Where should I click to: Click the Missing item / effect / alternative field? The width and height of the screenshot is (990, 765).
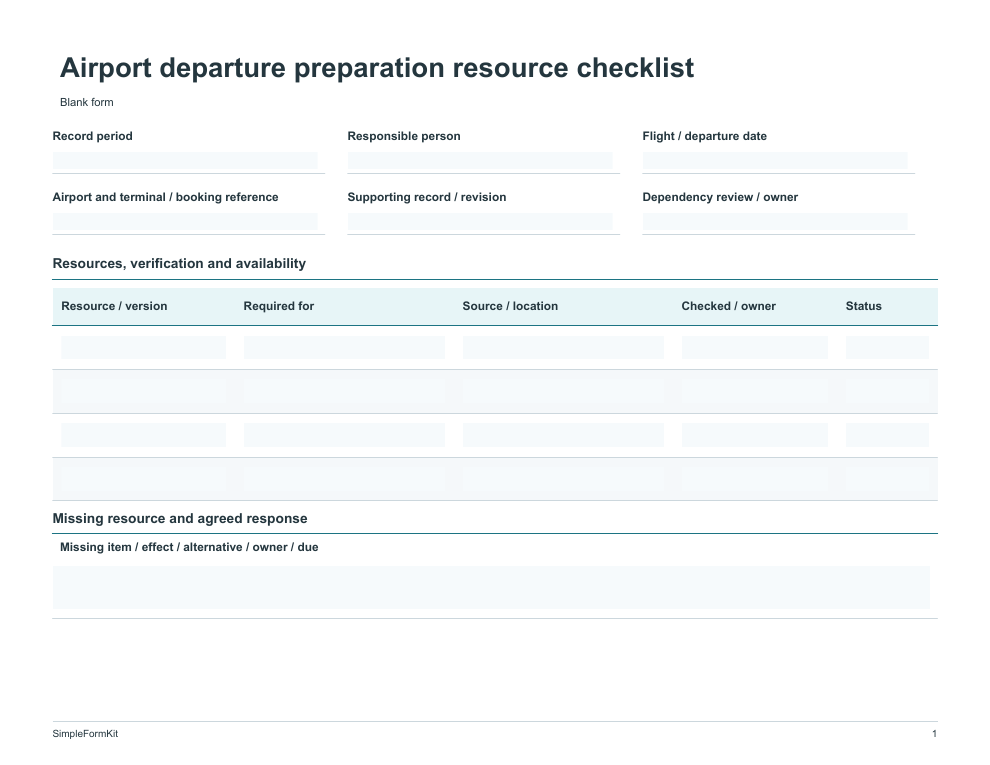(x=491, y=588)
